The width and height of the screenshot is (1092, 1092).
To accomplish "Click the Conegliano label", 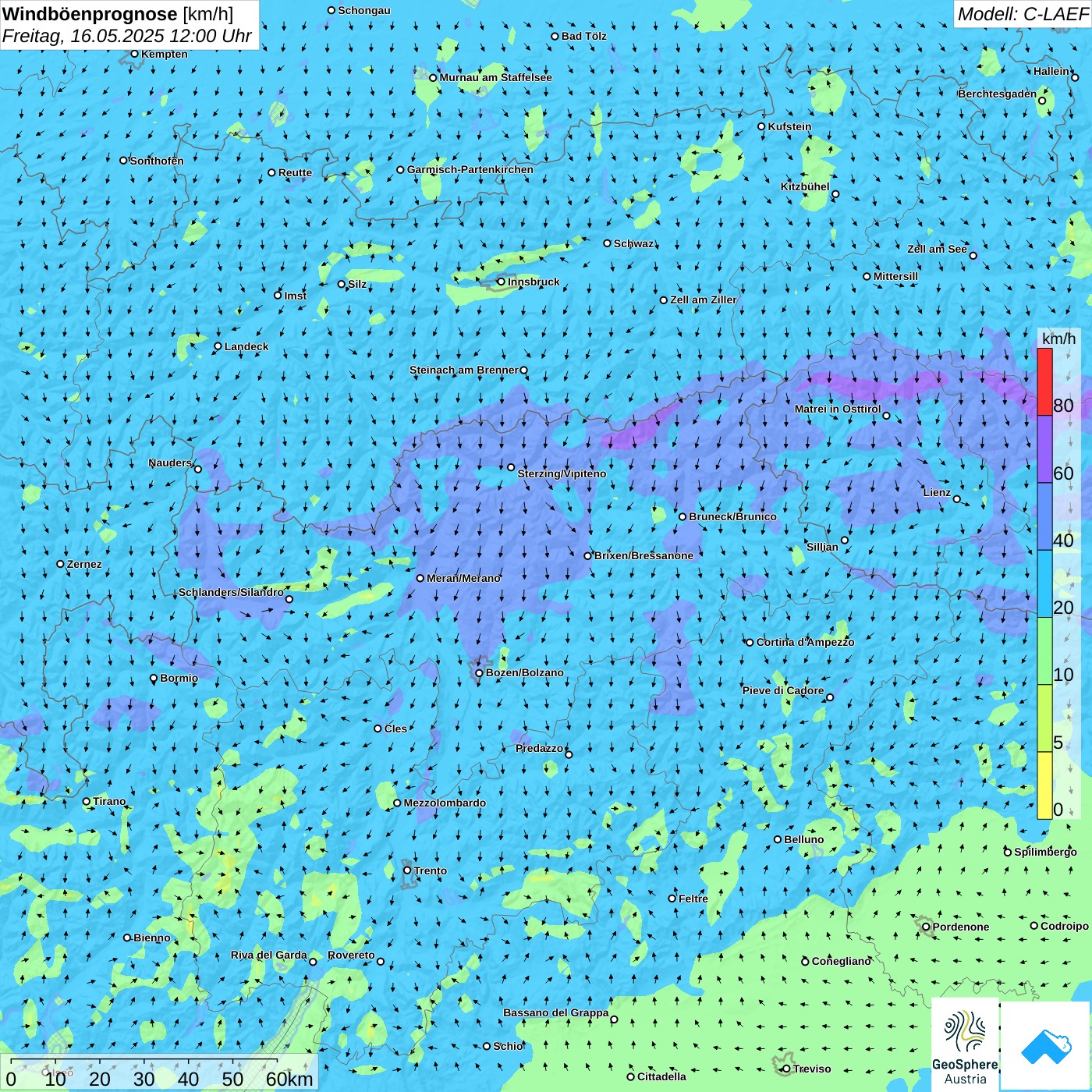I will coord(842,961).
